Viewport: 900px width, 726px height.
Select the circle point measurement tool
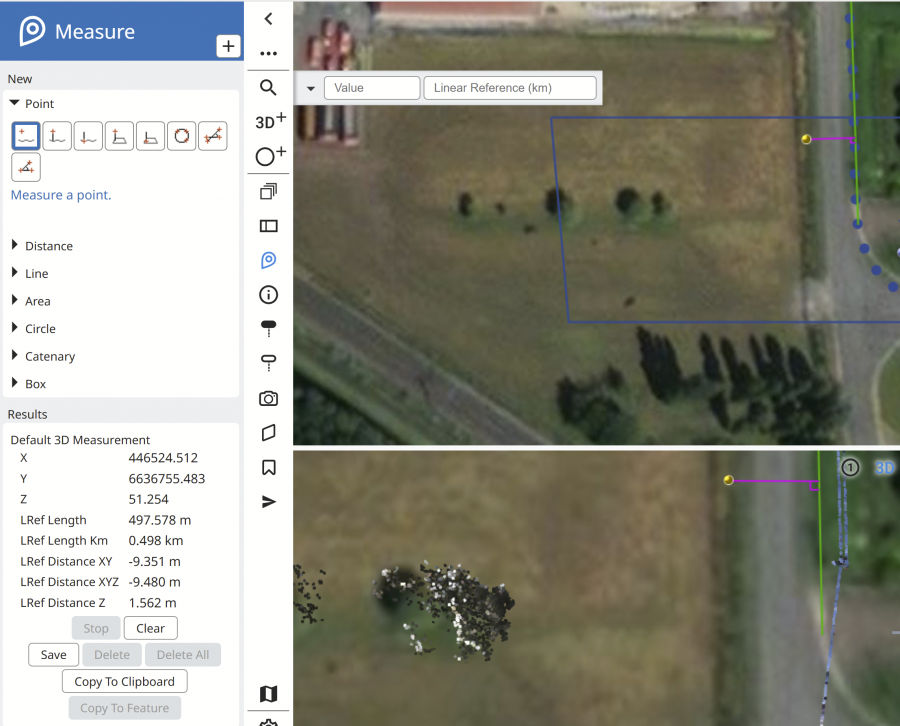[x=181, y=136]
